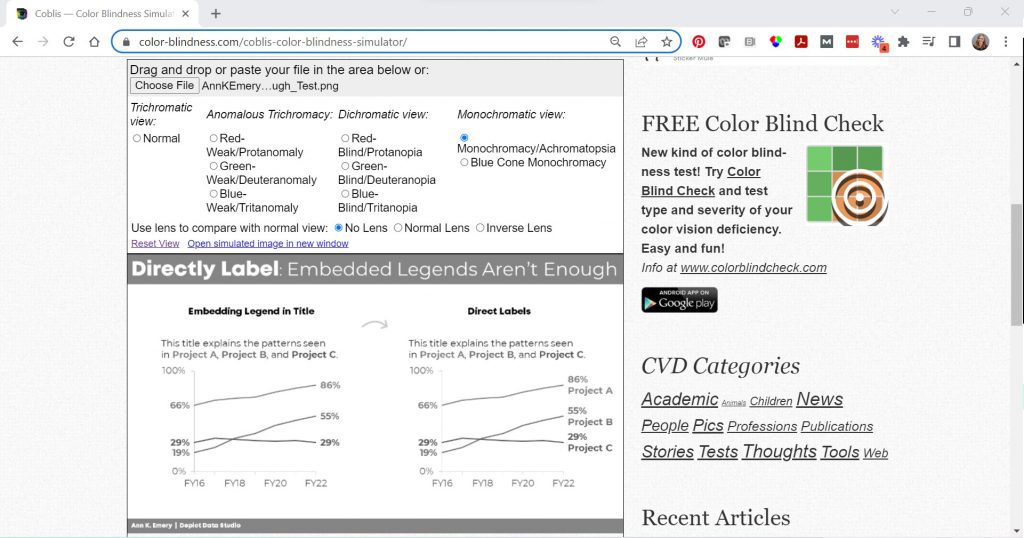Screen dimensions: 1024x538
Task: Open the Pics category
Action: [708, 426]
